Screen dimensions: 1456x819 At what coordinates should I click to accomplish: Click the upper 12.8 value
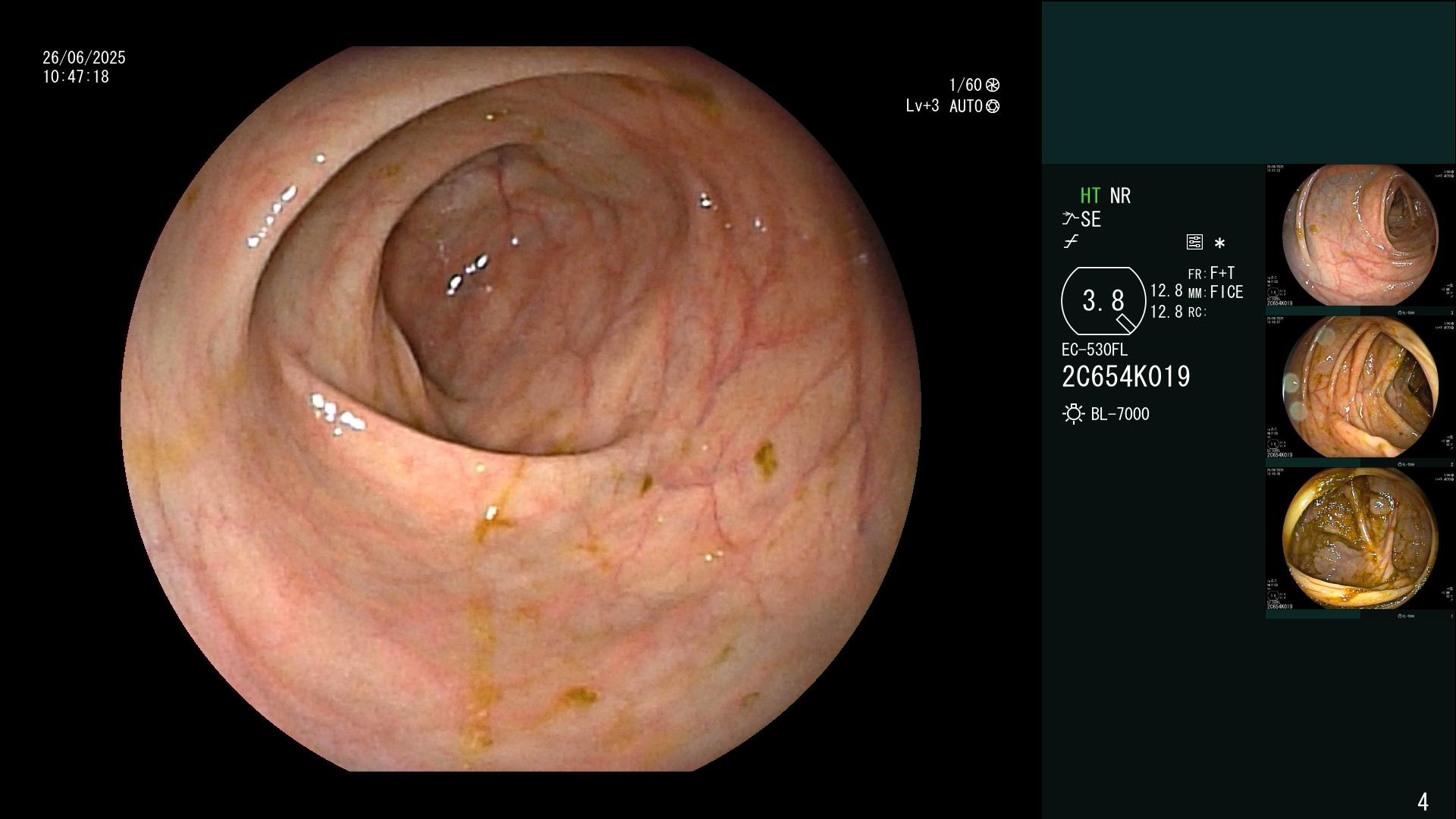(x=1166, y=290)
